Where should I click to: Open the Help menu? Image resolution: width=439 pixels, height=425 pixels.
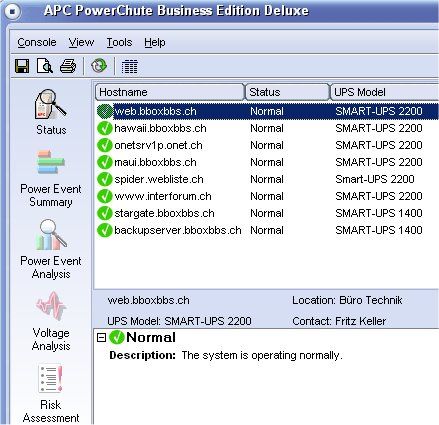click(155, 42)
